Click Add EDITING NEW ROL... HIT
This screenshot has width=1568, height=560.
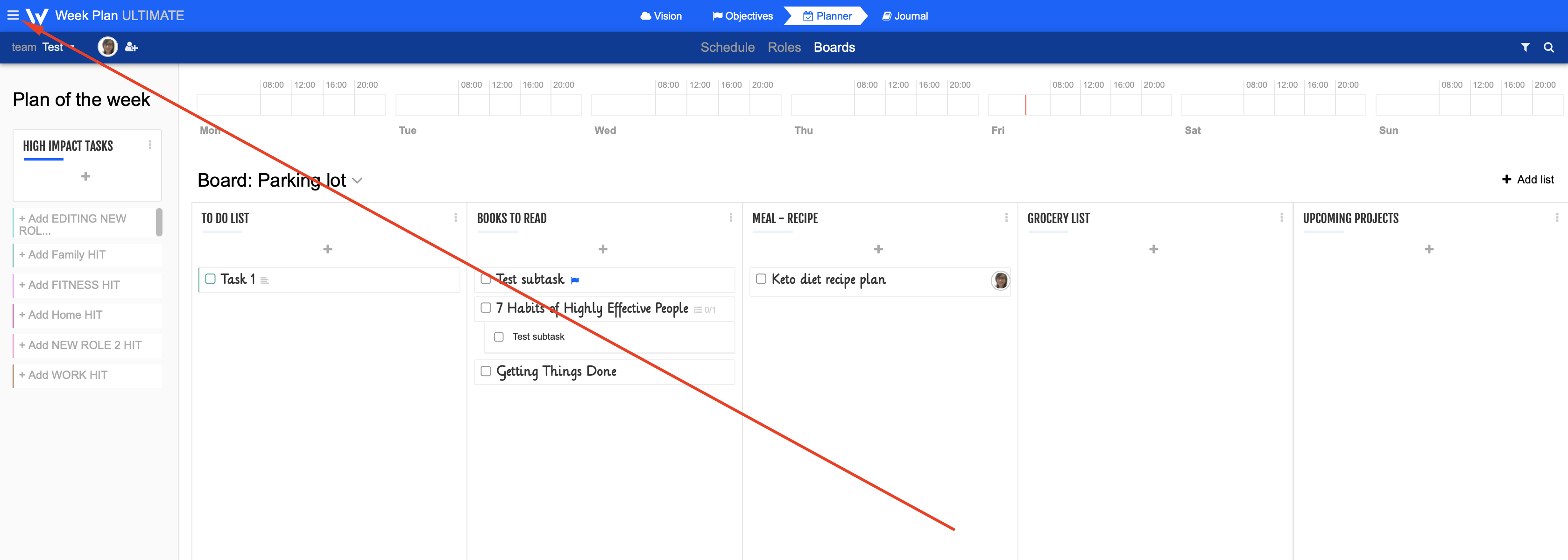click(x=84, y=224)
